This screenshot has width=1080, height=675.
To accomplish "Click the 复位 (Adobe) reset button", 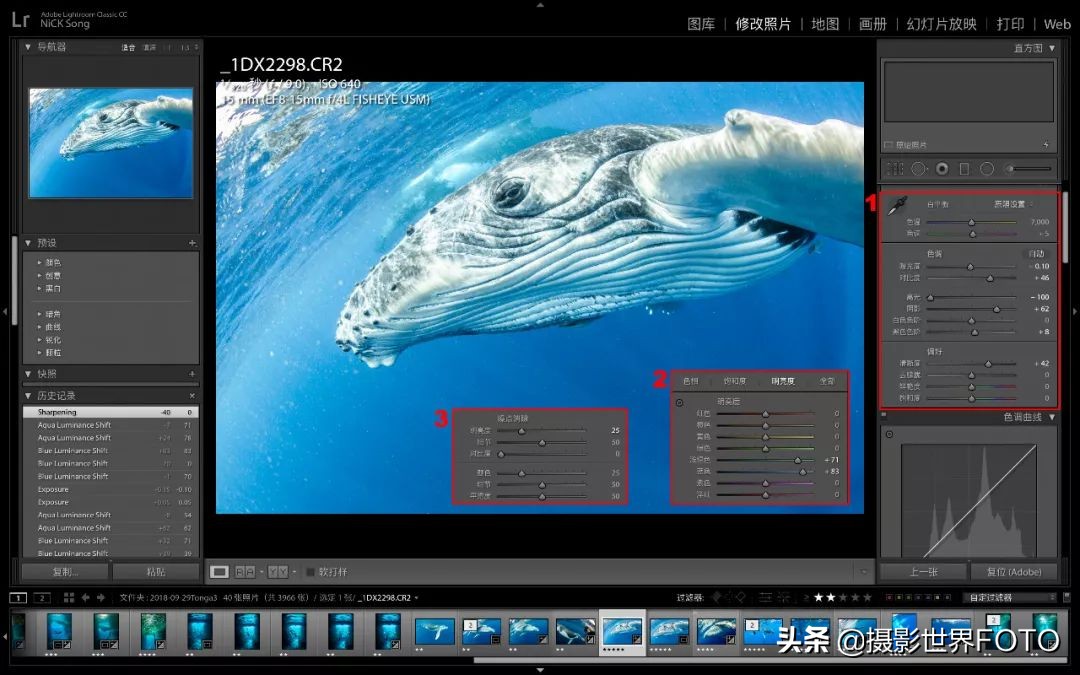I will click(1013, 572).
